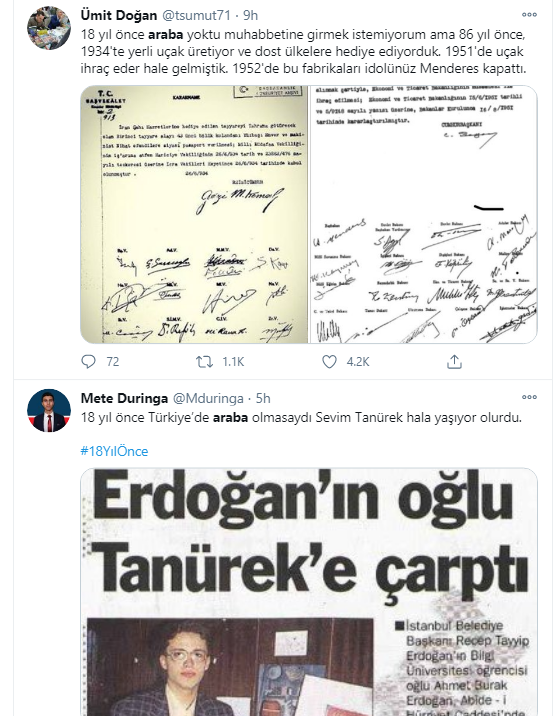The image size is (558, 716).
Task: Like Ümit Doğan's tweet with heart icon
Action: (x=329, y=362)
